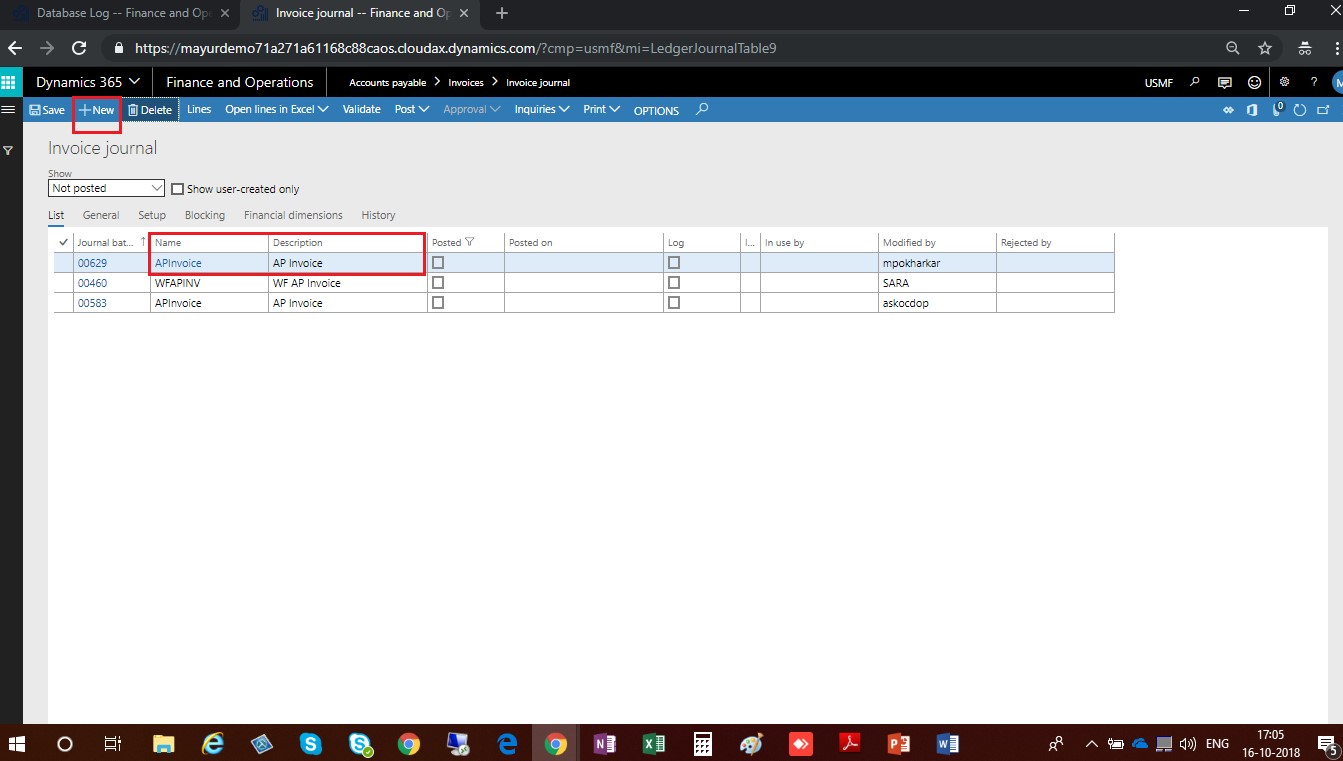1343x761 pixels.
Task: Expand the hamburger navigation pane
Action: (8, 110)
